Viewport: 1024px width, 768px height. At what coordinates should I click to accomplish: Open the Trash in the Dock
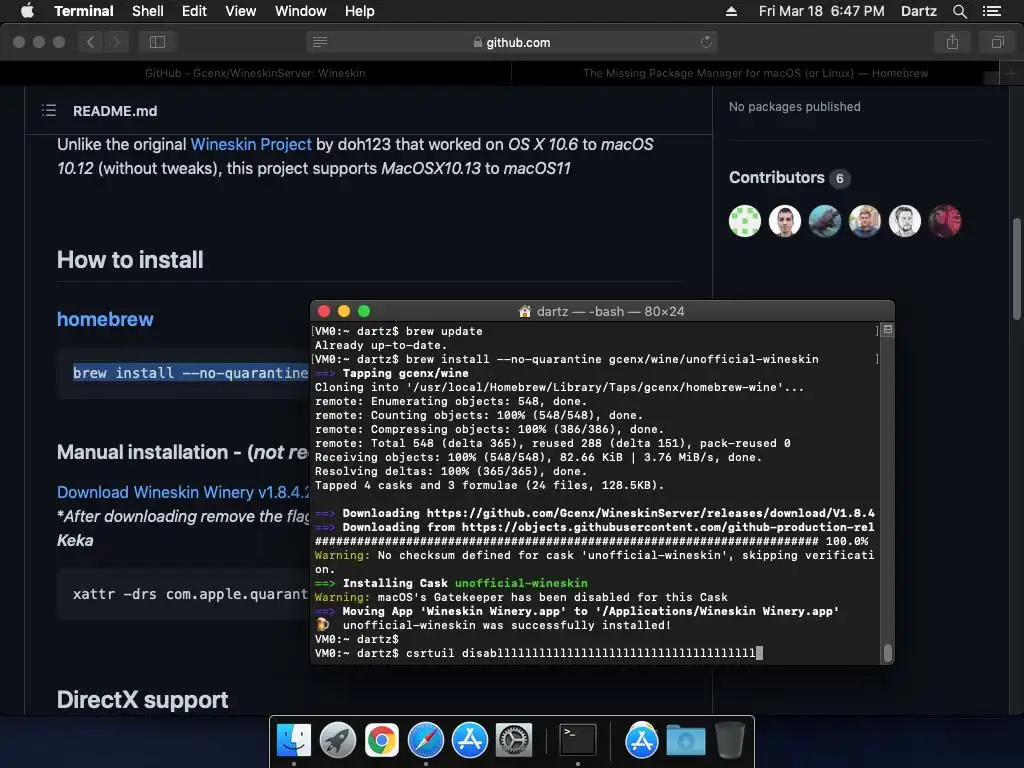[x=729, y=739]
